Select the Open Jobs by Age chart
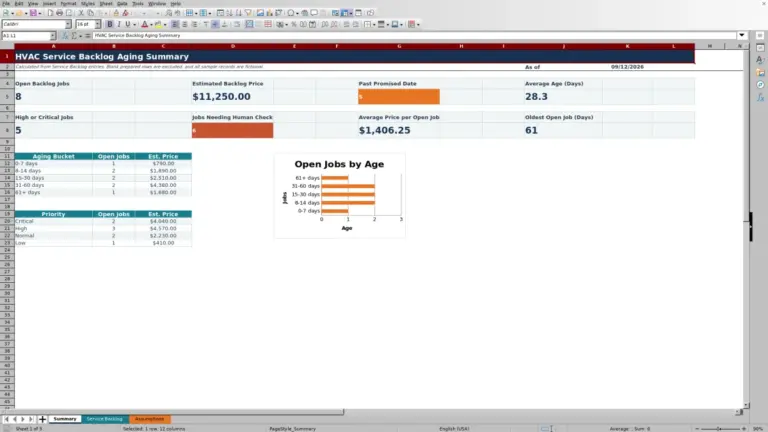 [x=340, y=195]
